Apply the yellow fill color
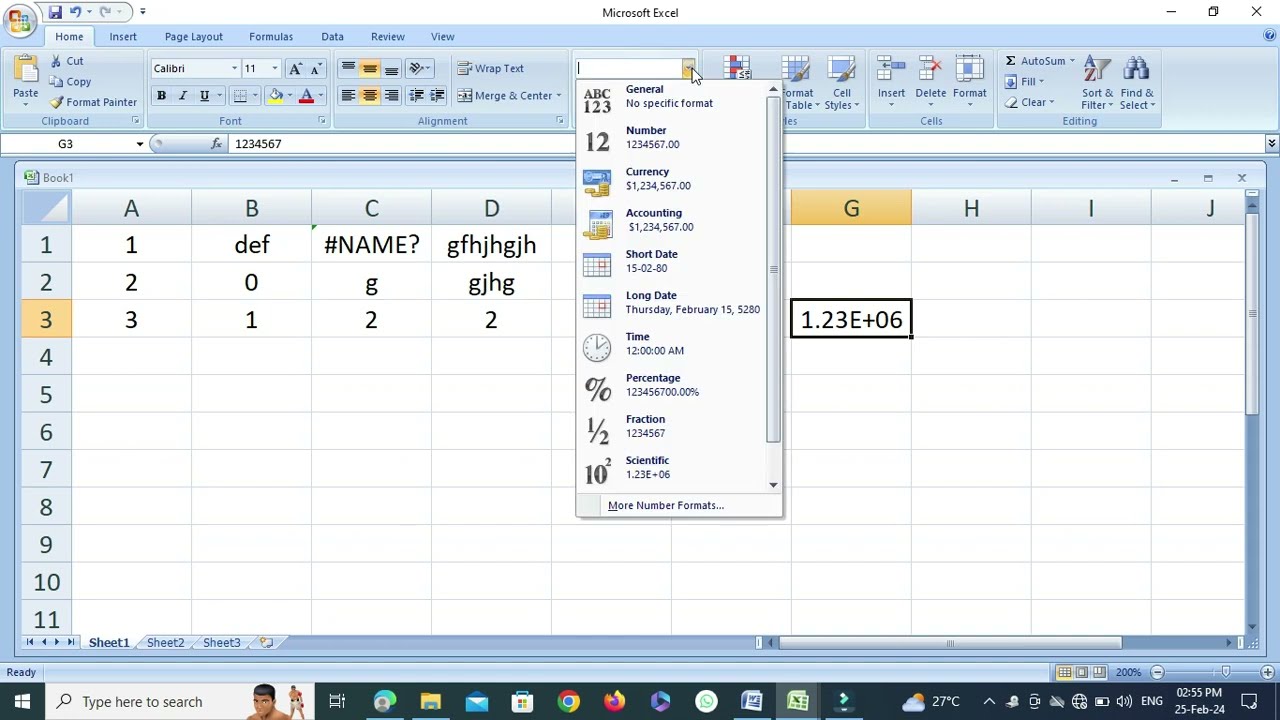The image size is (1280, 720). point(275,96)
